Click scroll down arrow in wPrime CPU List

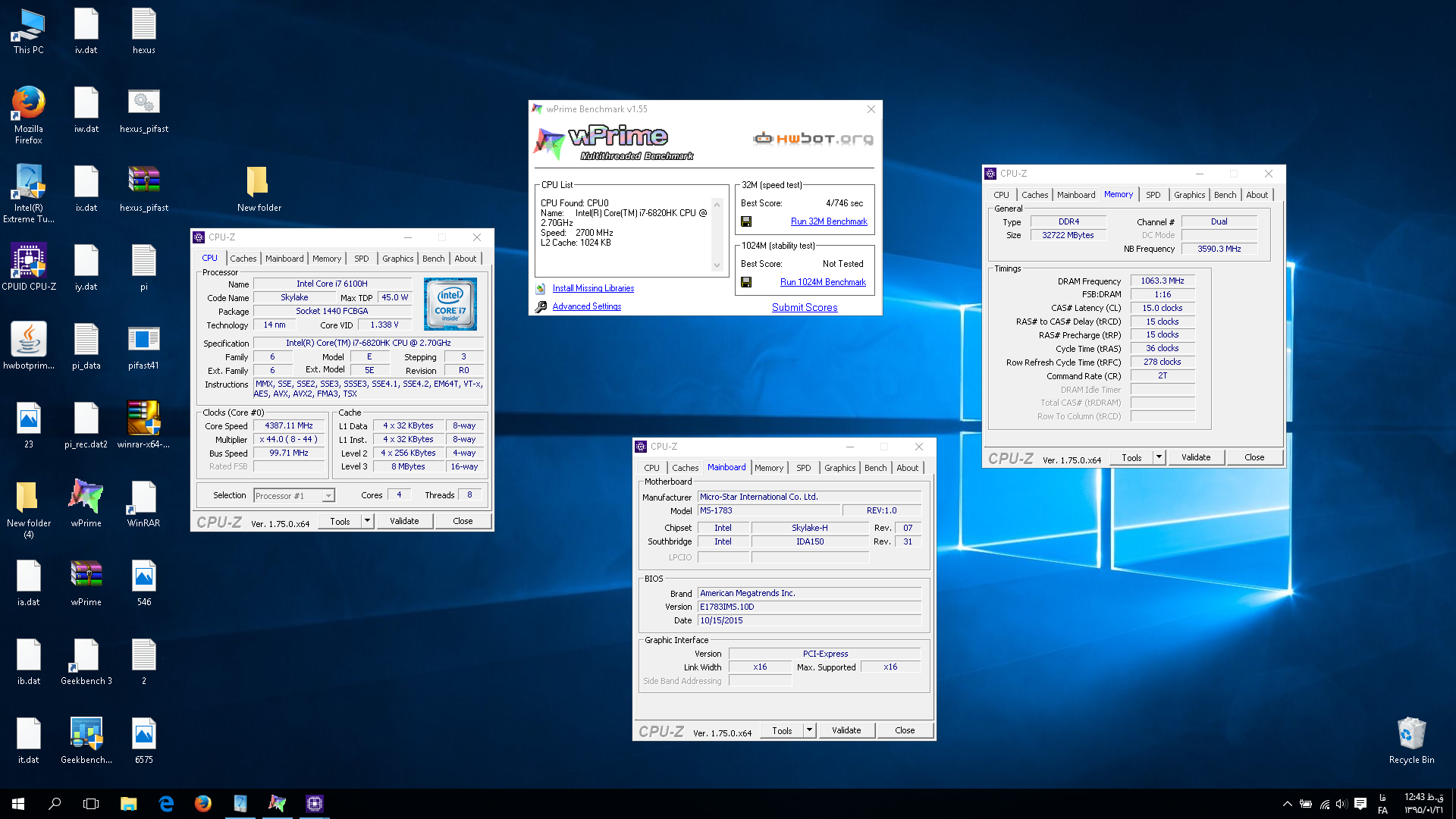(717, 265)
